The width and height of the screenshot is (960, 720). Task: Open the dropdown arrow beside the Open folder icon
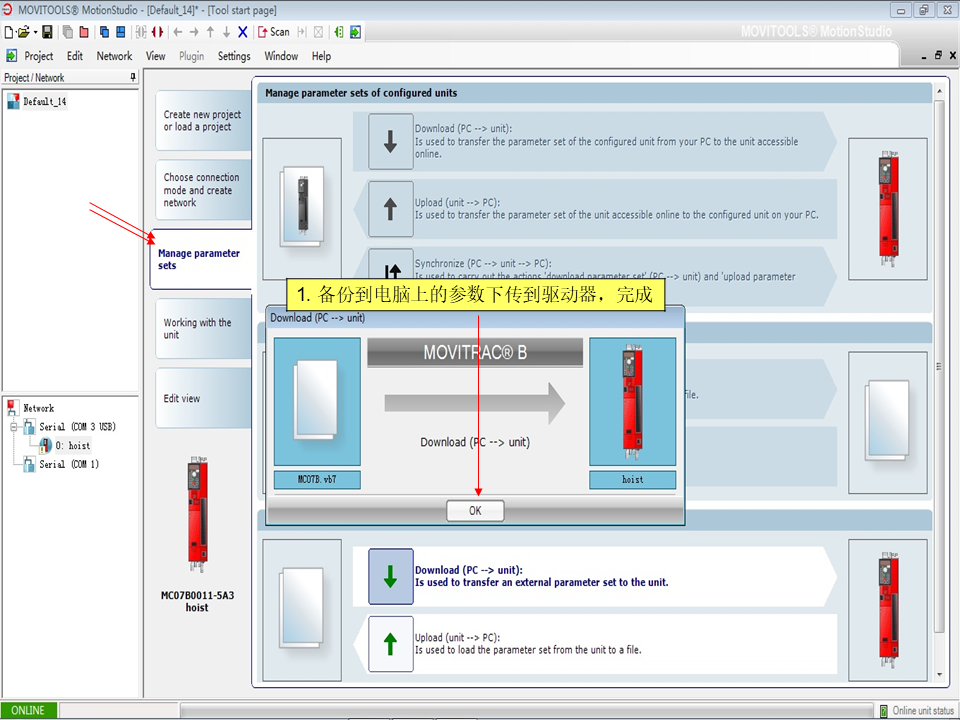point(35,32)
